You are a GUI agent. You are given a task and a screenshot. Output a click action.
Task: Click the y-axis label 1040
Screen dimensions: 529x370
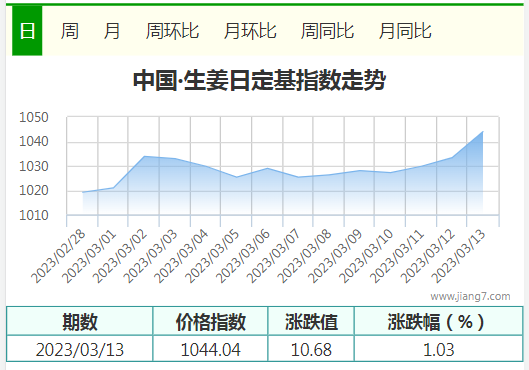(x=34, y=142)
